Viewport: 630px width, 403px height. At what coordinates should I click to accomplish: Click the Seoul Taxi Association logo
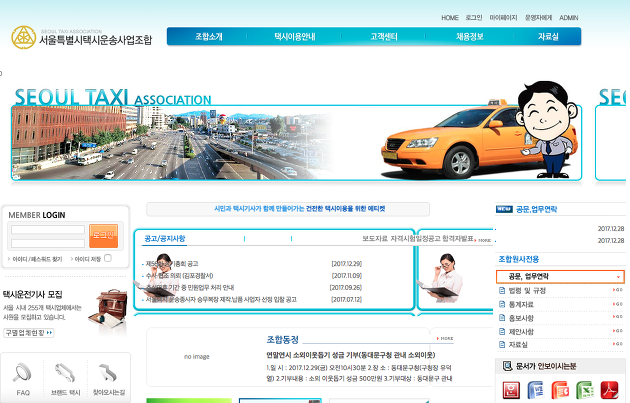coord(82,37)
